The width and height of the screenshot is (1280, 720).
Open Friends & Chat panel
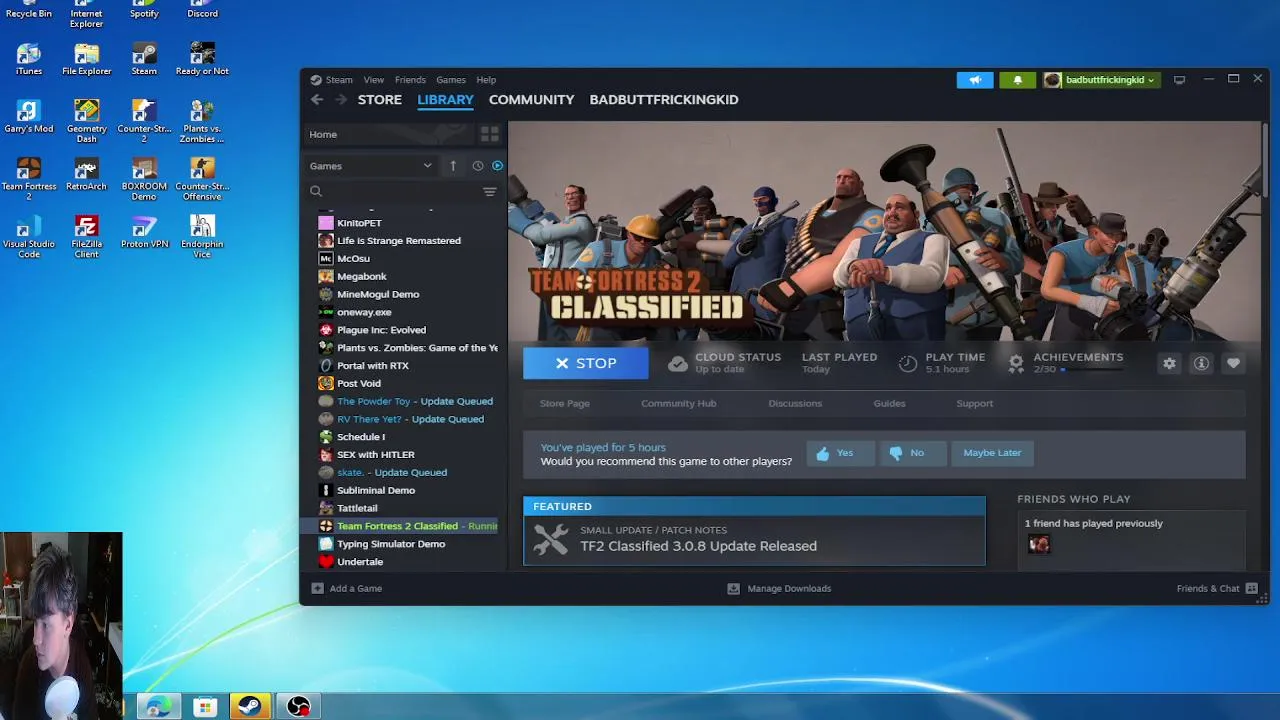(x=1216, y=588)
